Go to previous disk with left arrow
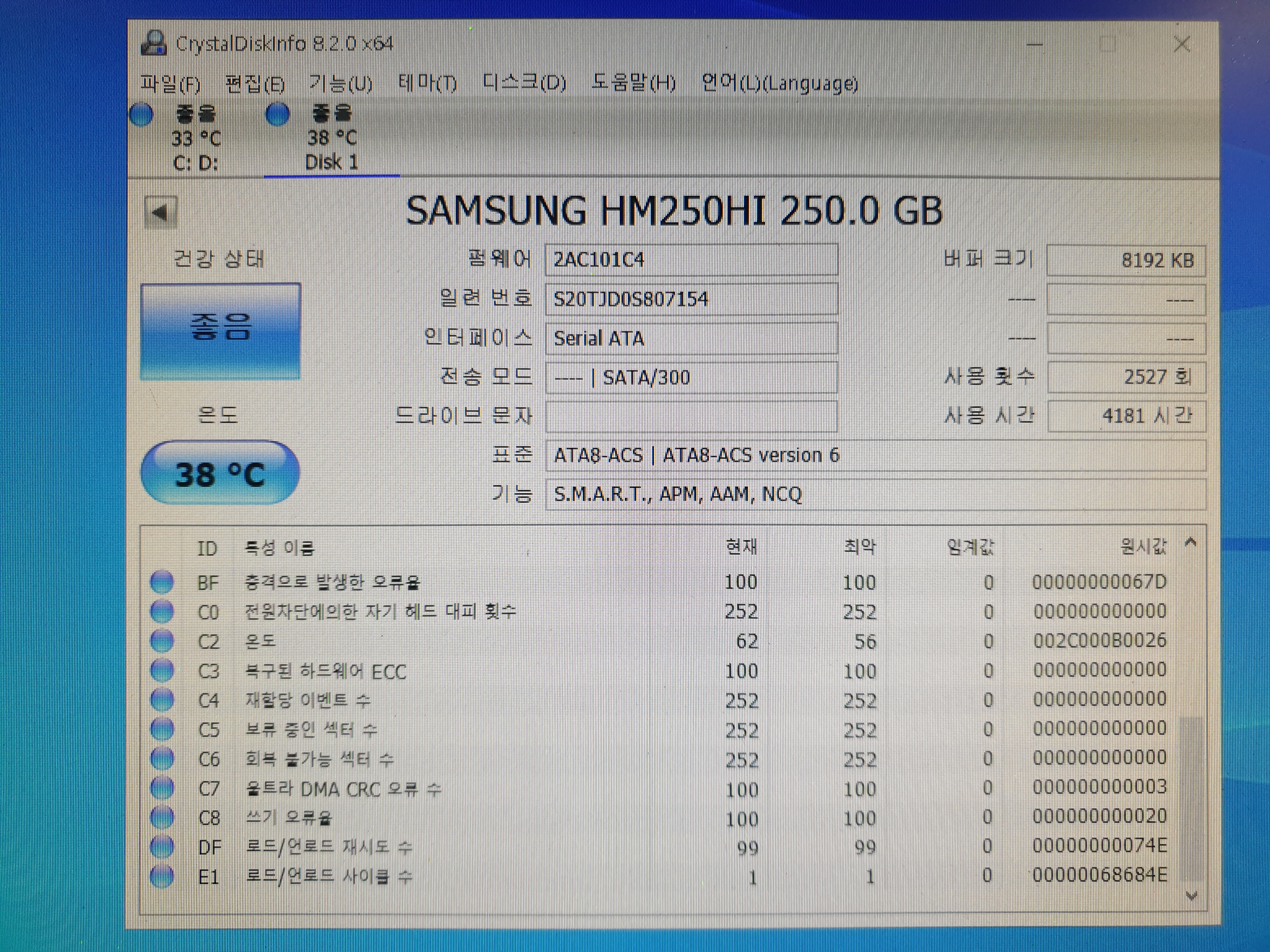Screen dimensions: 1270x952 [160, 213]
